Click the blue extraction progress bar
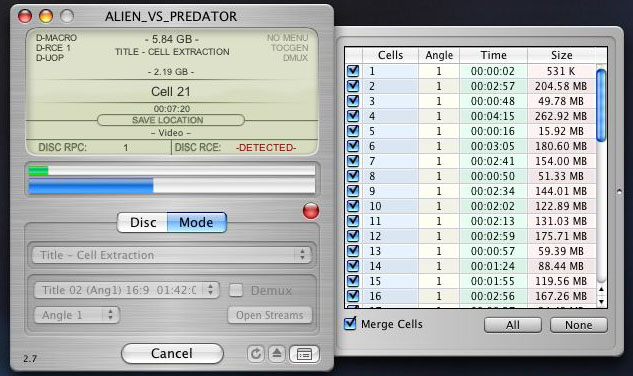Screen dimensions: 633x376 coord(172,187)
